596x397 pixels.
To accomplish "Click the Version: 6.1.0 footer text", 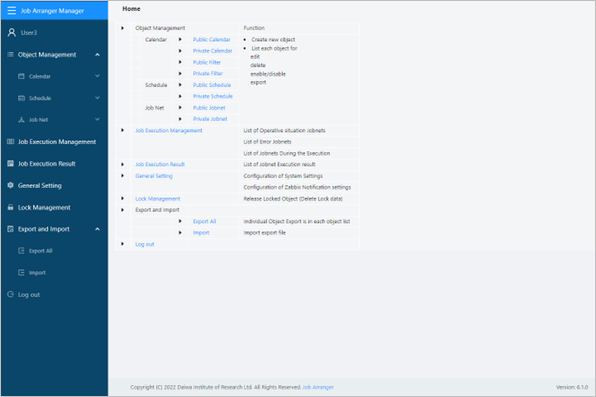I will tap(572, 387).
